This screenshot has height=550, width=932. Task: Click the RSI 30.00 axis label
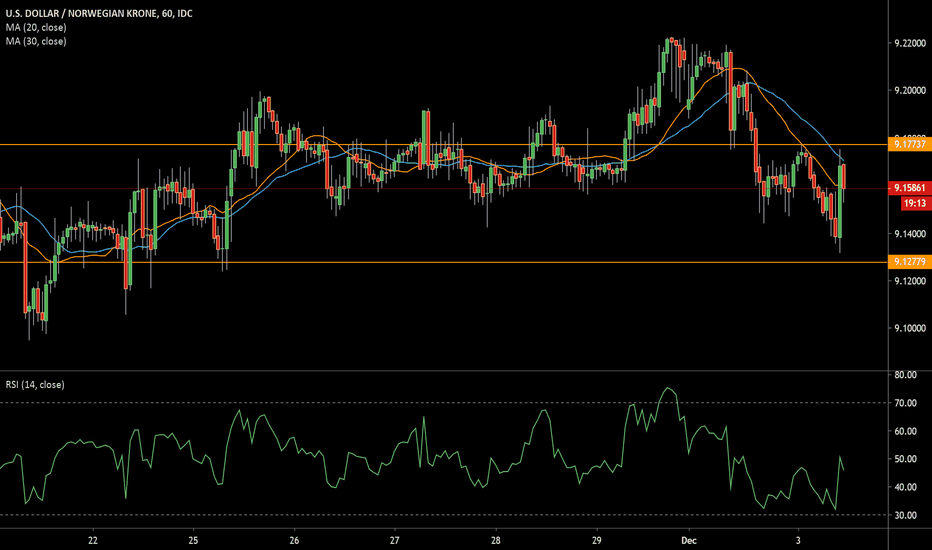(905, 516)
